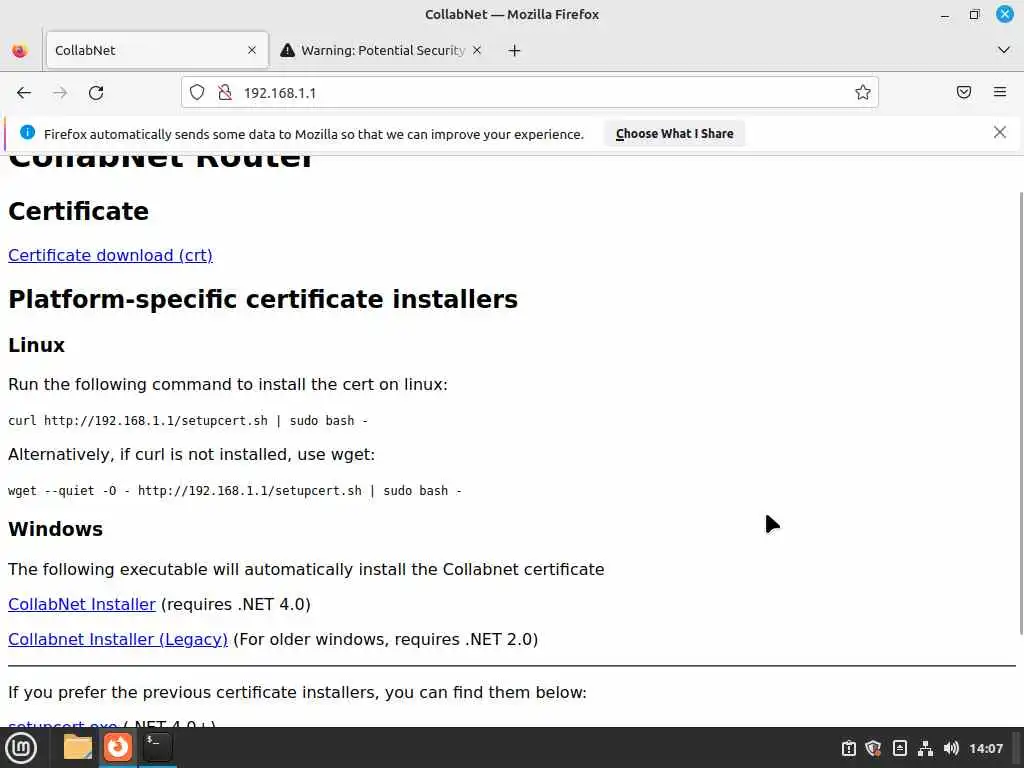1024x768 pixels.
Task: Click the volume speaker tray icon
Action: [x=951, y=748]
